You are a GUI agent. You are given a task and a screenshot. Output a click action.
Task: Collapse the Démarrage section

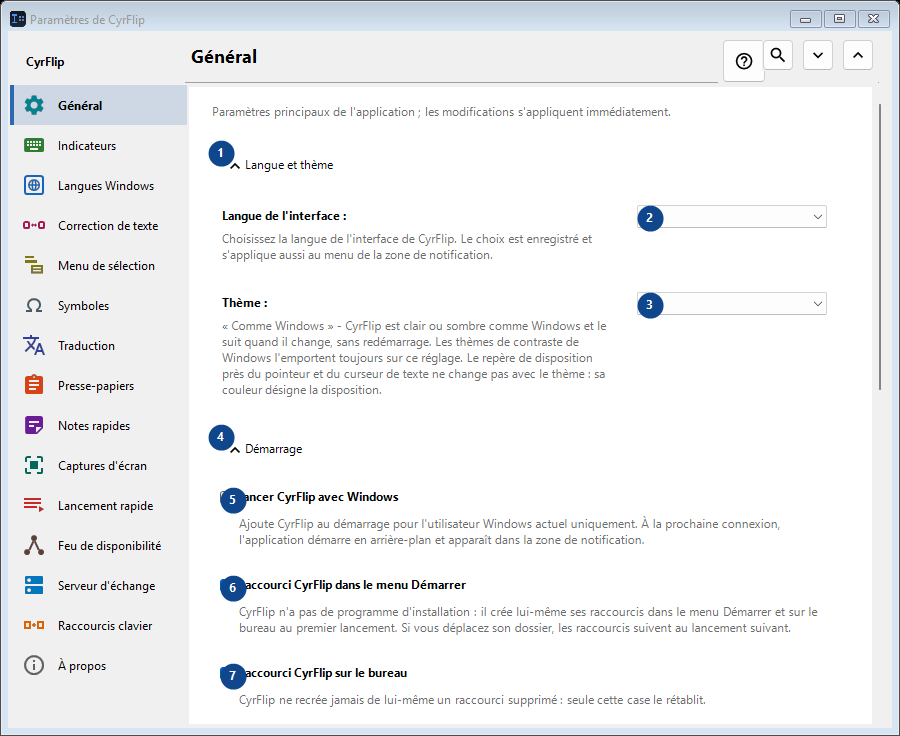pos(266,449)
